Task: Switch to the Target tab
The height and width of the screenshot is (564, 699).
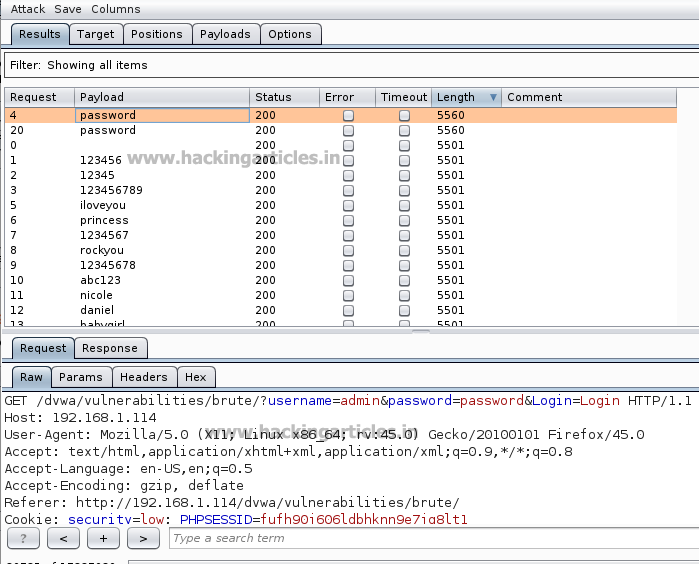Action: [x=95, y=34]
